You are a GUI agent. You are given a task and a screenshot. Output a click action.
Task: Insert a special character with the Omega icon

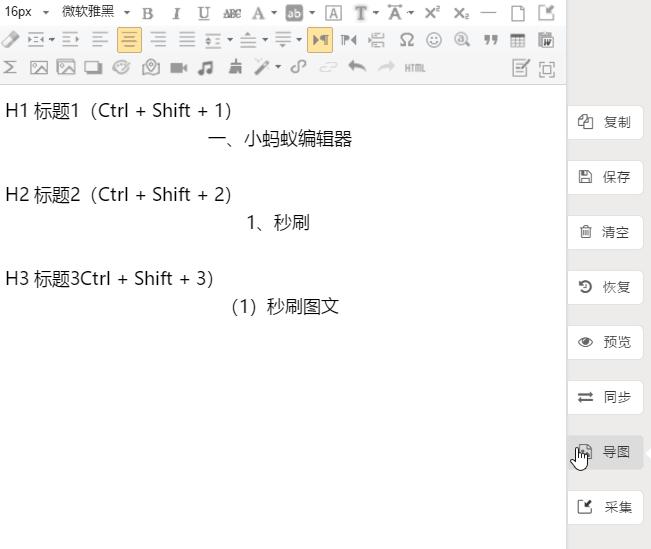click(406, 40)
